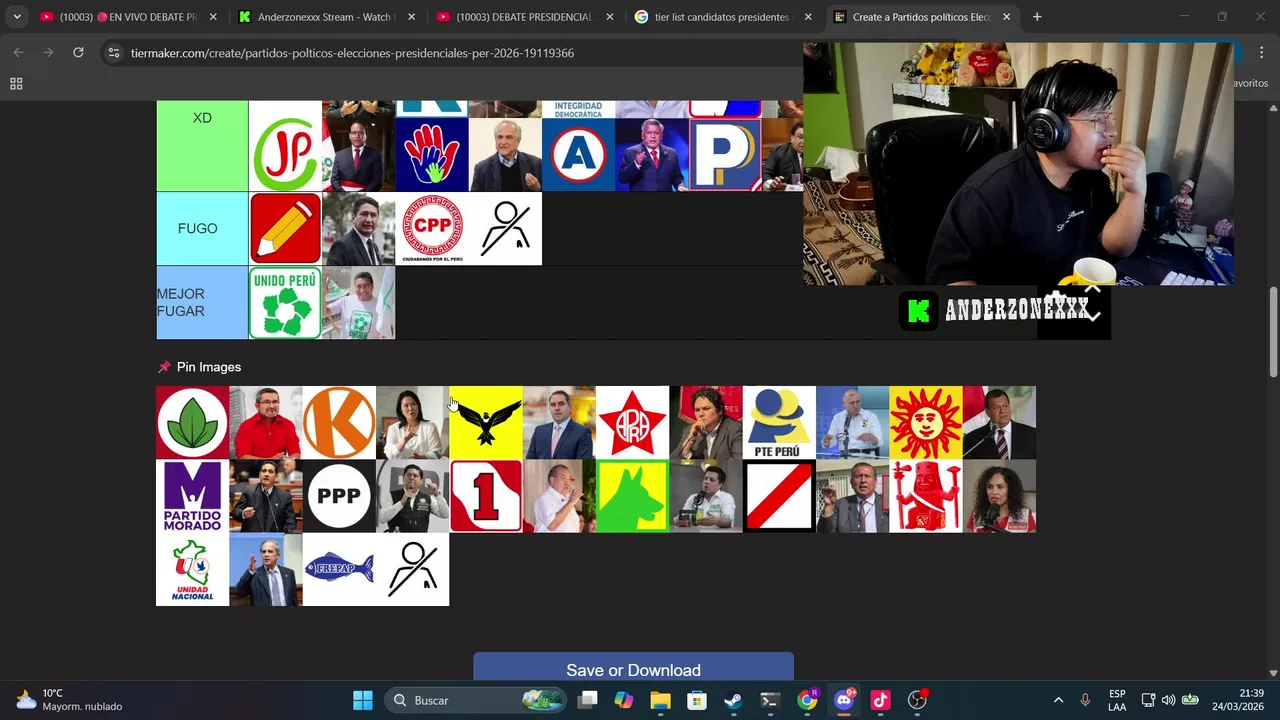Open Discord from the taskbar
This screenshot has height=720, width=1280.
click(x=844, y=700)
